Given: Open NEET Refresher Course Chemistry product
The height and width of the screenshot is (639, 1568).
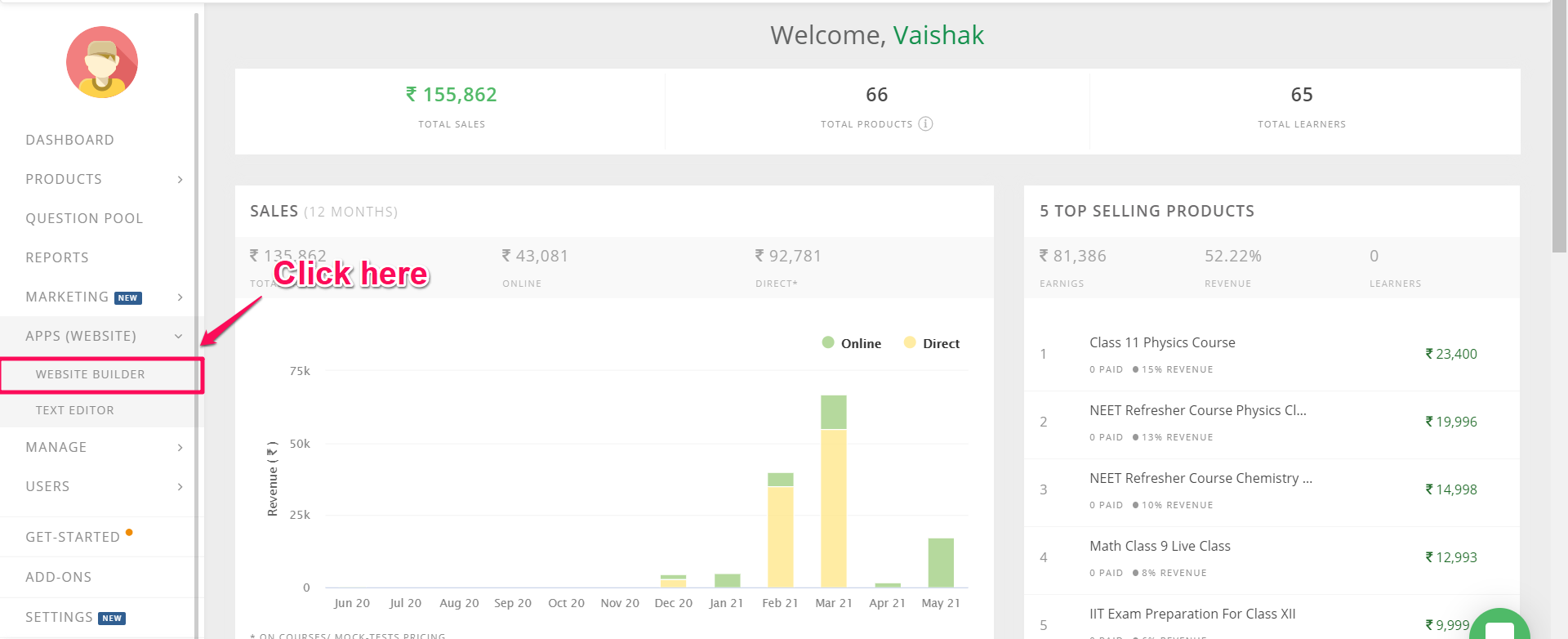Looking at the screenshot, I should 1201,478.
